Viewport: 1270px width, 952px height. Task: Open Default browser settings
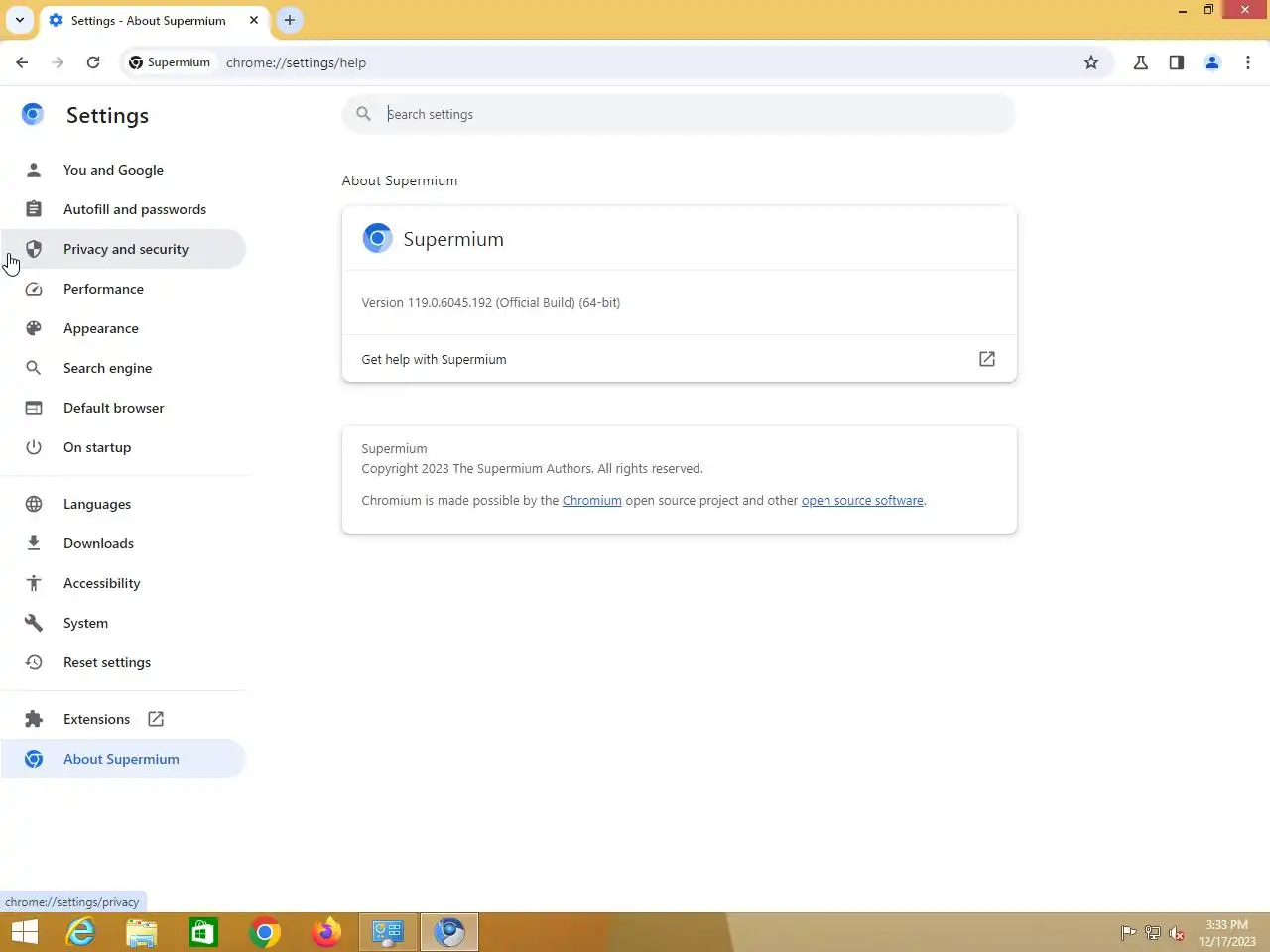tap(123, 408)
